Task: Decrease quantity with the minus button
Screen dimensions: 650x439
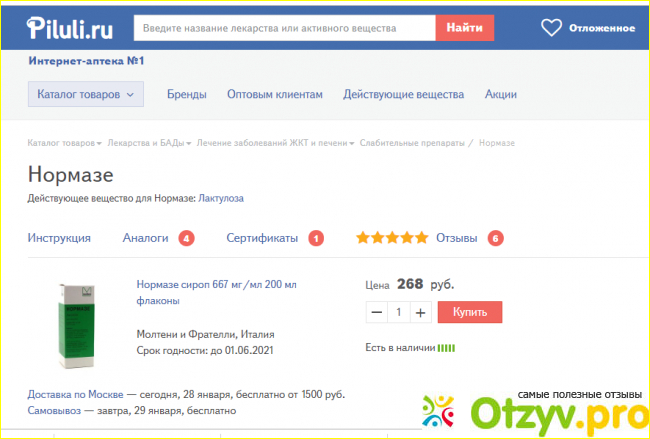Action: tap(377, 312)
